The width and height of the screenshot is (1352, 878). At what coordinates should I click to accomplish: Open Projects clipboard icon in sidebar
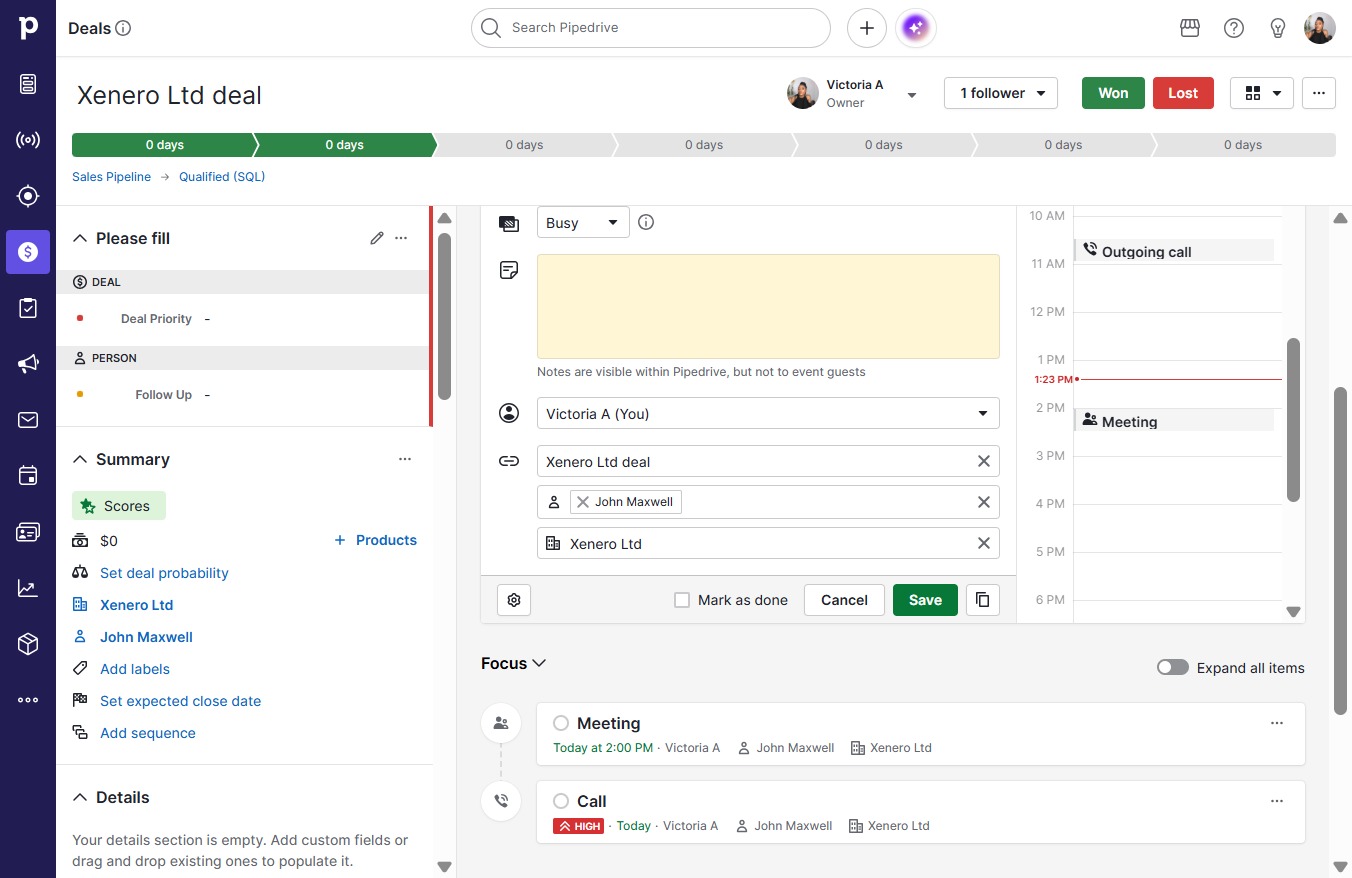(28, 308)
